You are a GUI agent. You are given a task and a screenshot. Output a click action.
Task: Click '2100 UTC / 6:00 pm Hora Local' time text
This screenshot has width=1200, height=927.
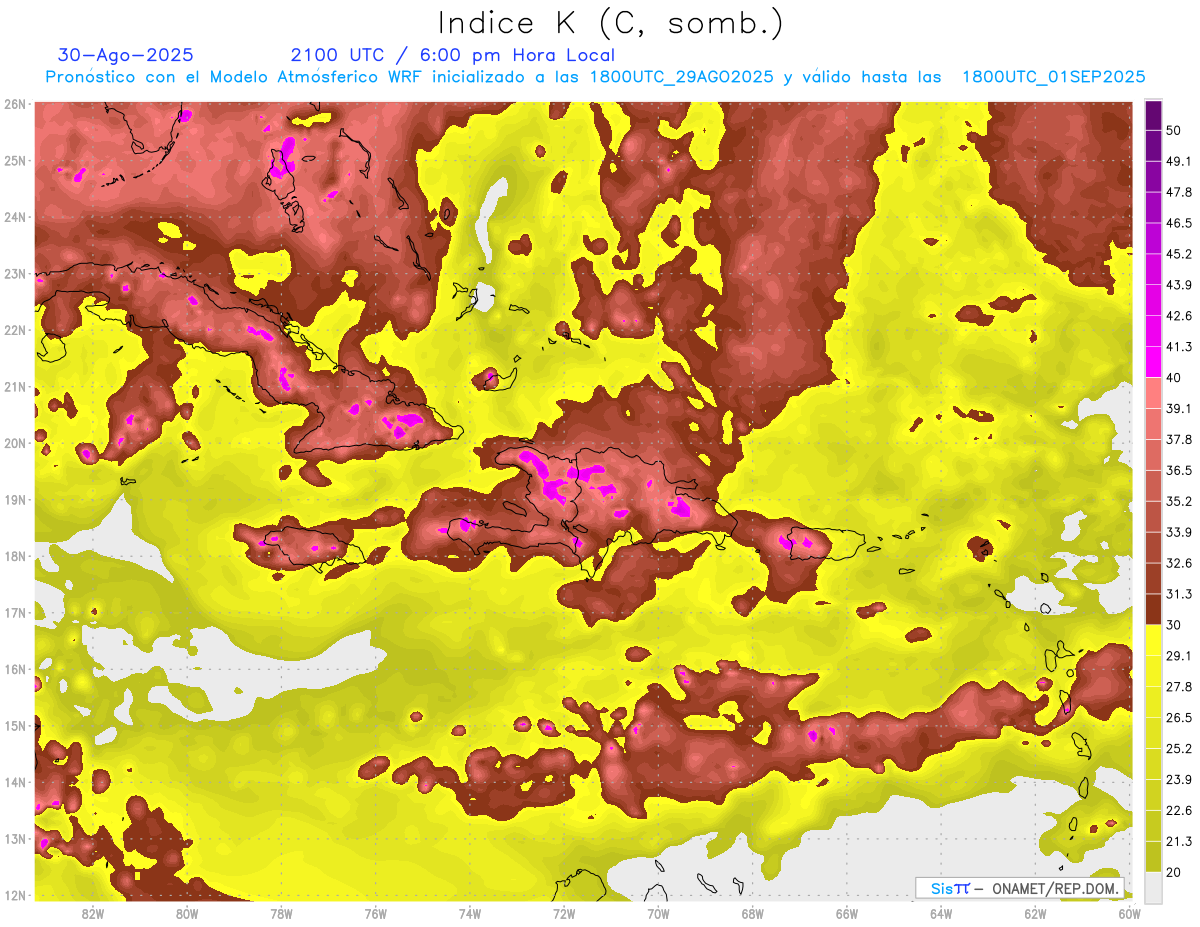coord(453,55)
